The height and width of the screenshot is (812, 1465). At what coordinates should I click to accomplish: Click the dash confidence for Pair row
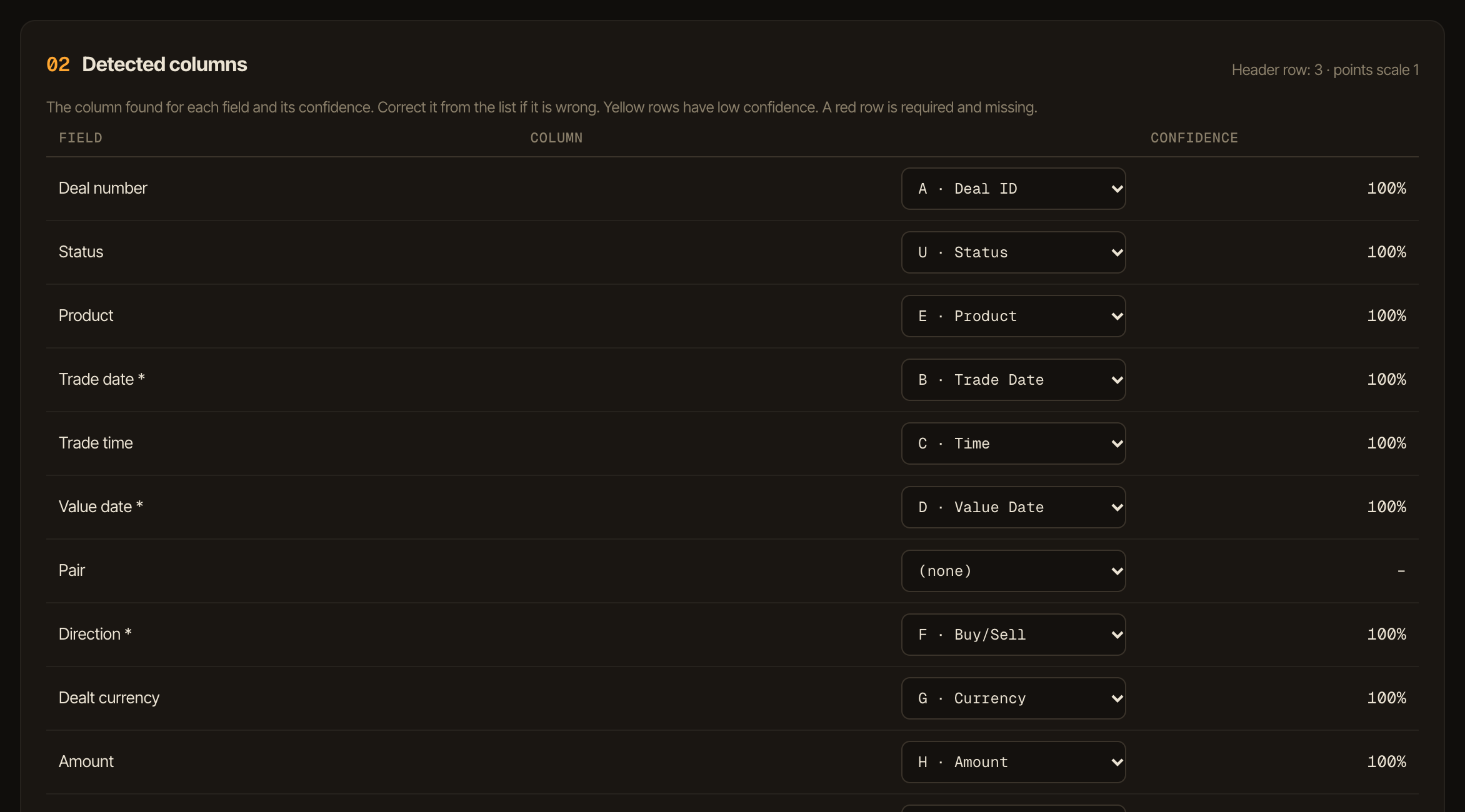(1401, 571)
